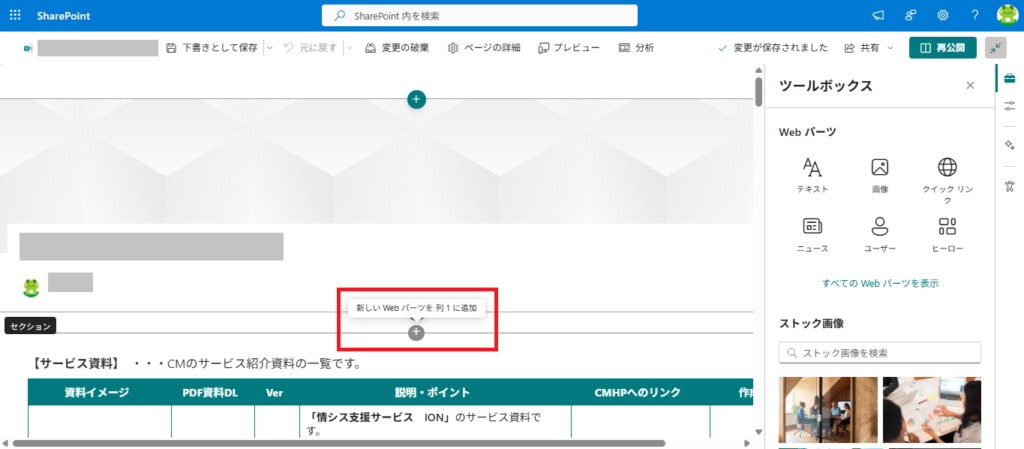Viewport: 1024px width, 449px height.
Task: Click the PDF資料DL column header
Action: pos(210,392)
